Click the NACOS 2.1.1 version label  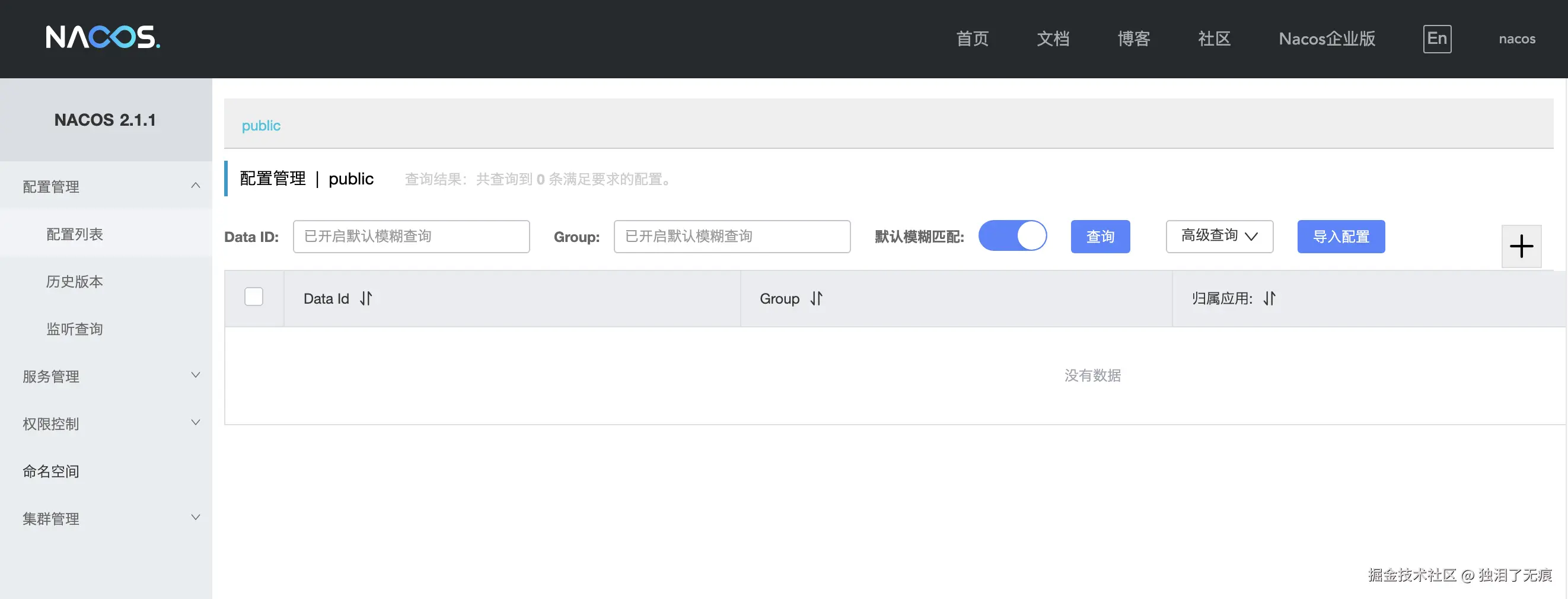(105, 119)
